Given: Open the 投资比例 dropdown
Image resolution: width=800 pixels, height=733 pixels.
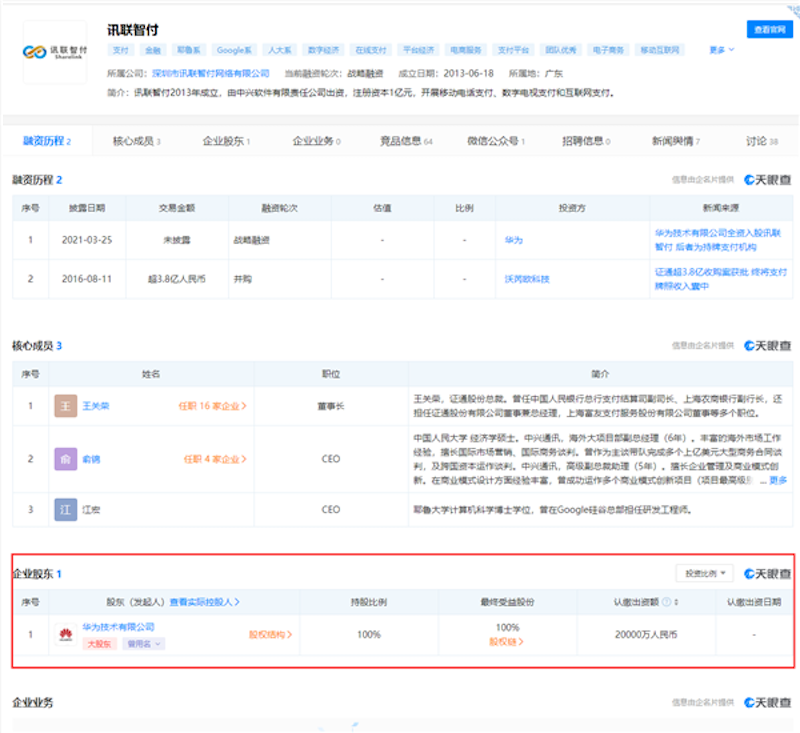Looking at the screenshot, I should [704, 573].
